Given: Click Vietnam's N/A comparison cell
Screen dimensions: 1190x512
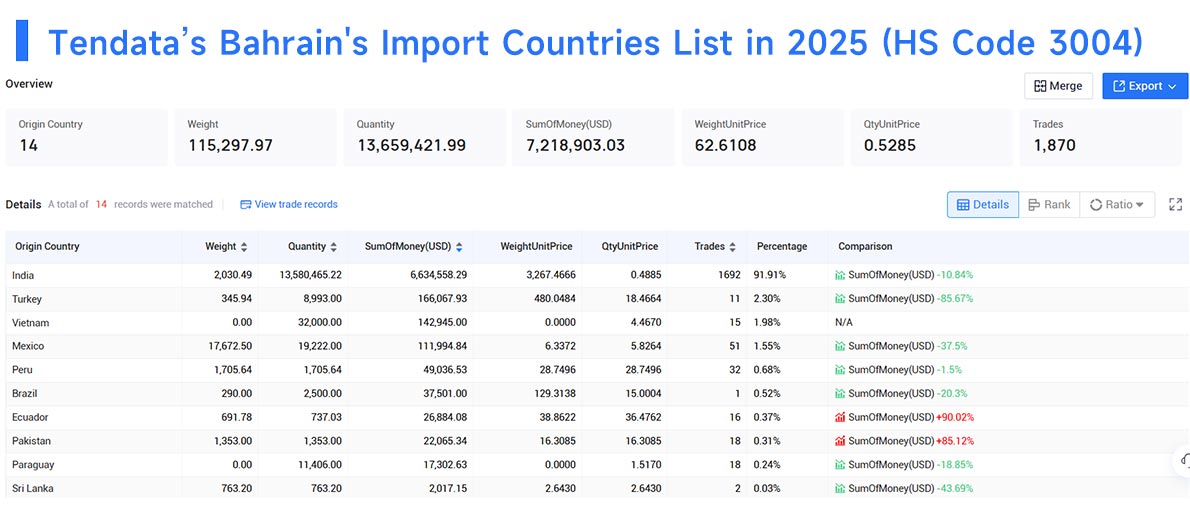Looking at the screenshot, I should [844, 322].
